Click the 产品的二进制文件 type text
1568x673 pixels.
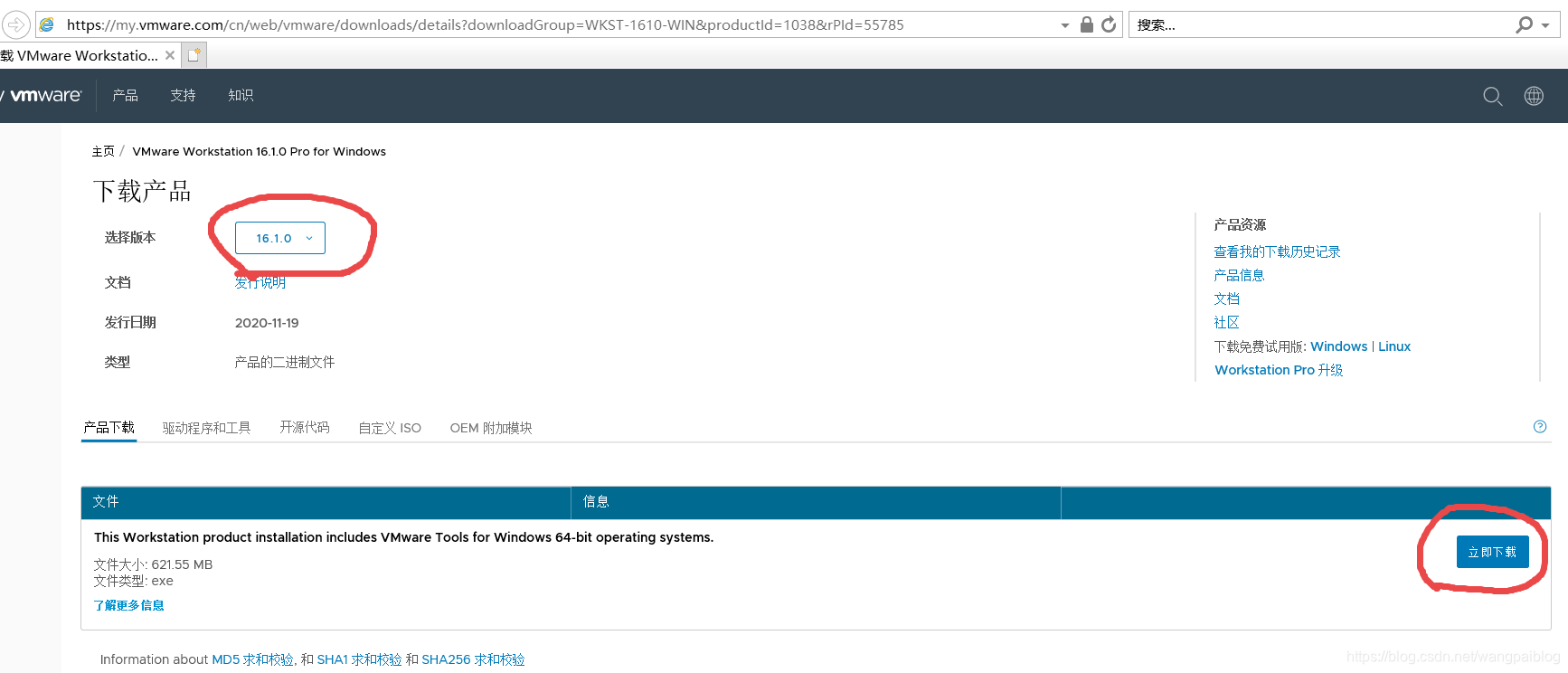(x=285, y=362)
